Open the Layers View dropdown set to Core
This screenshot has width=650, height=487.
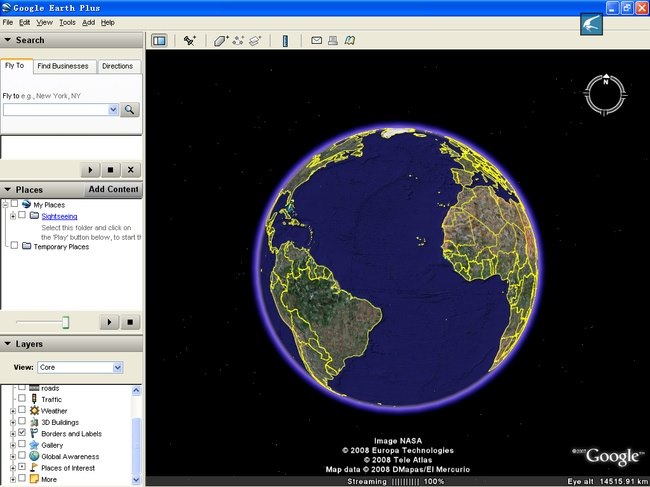80,367
